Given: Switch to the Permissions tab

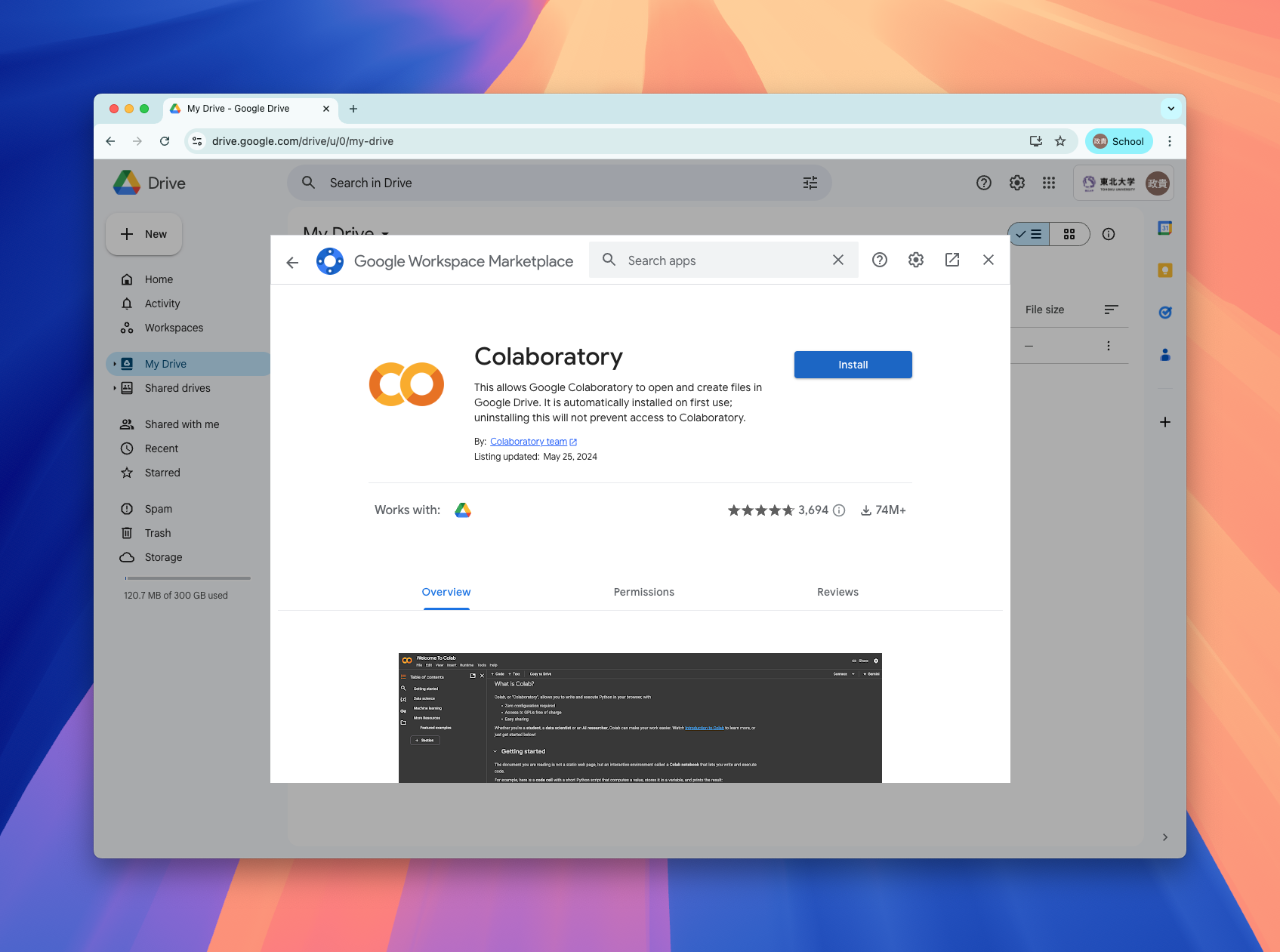Looking at the screenshot, I should pyautogui.click(x=643, y=592).
